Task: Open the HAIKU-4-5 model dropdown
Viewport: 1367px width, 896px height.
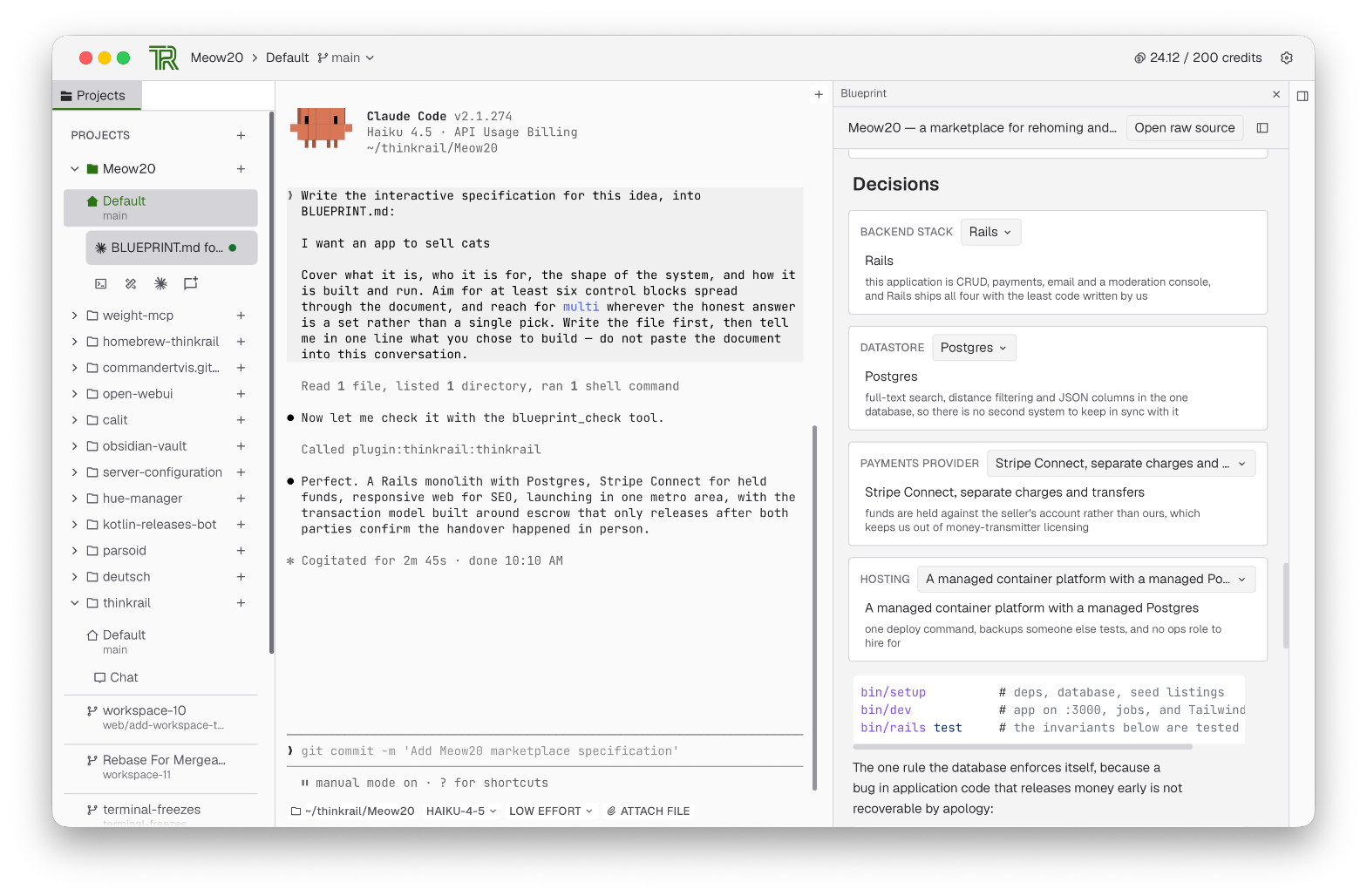Action: 461,811
